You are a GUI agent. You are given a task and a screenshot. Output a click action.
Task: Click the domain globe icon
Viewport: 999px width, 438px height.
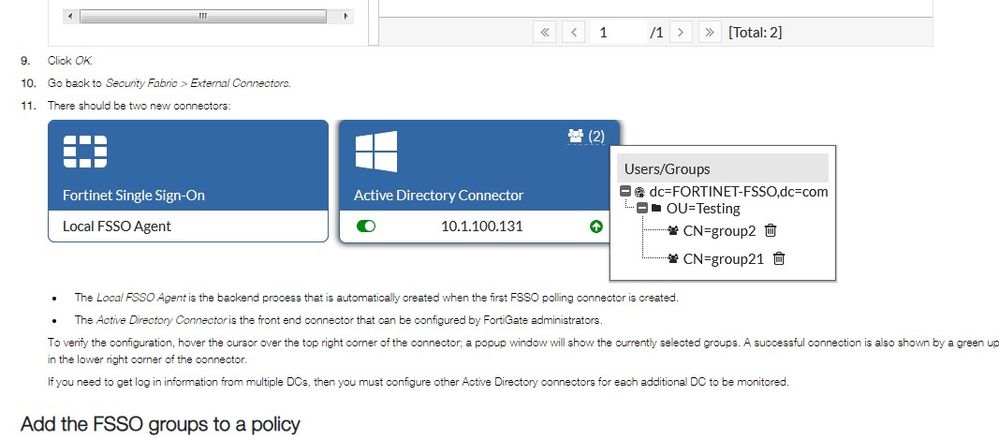click(x=640, y=191)
